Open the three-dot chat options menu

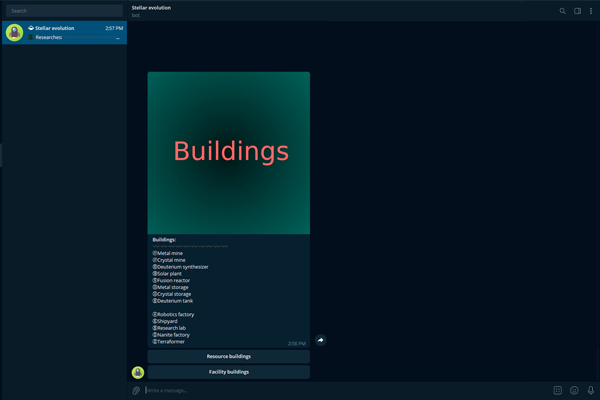(x=591, y=11)
